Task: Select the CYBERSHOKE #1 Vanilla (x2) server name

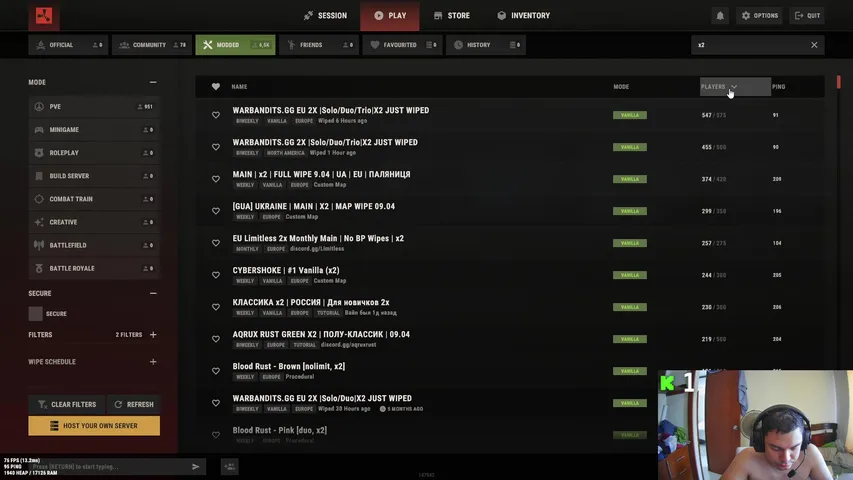Action: tap(286, 270)
